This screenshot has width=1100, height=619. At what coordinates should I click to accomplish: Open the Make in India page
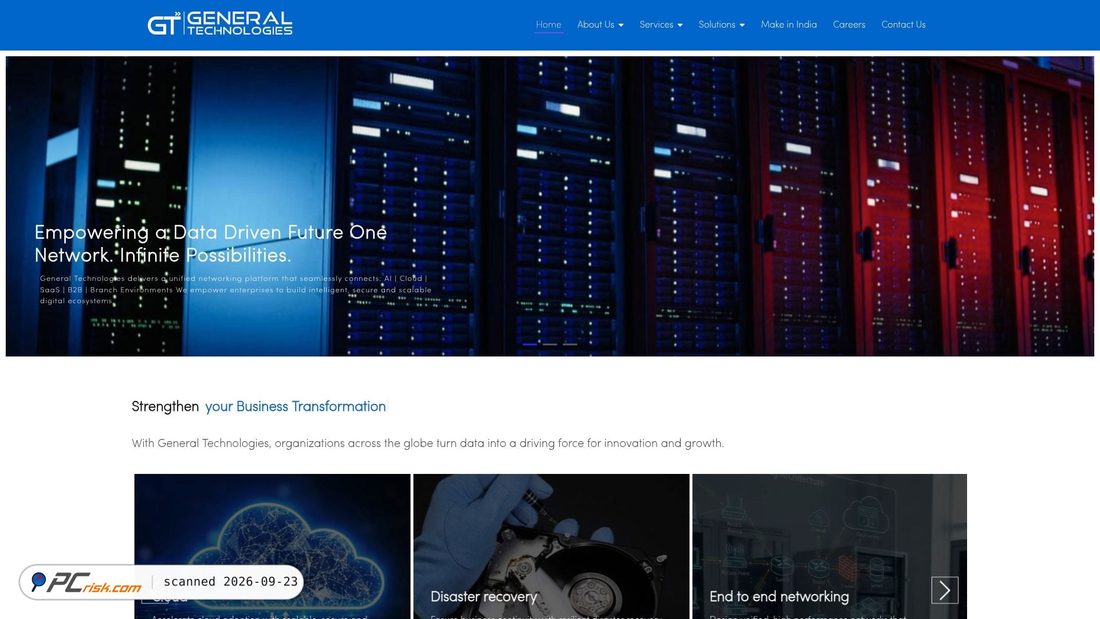click(x=789, y=25)
